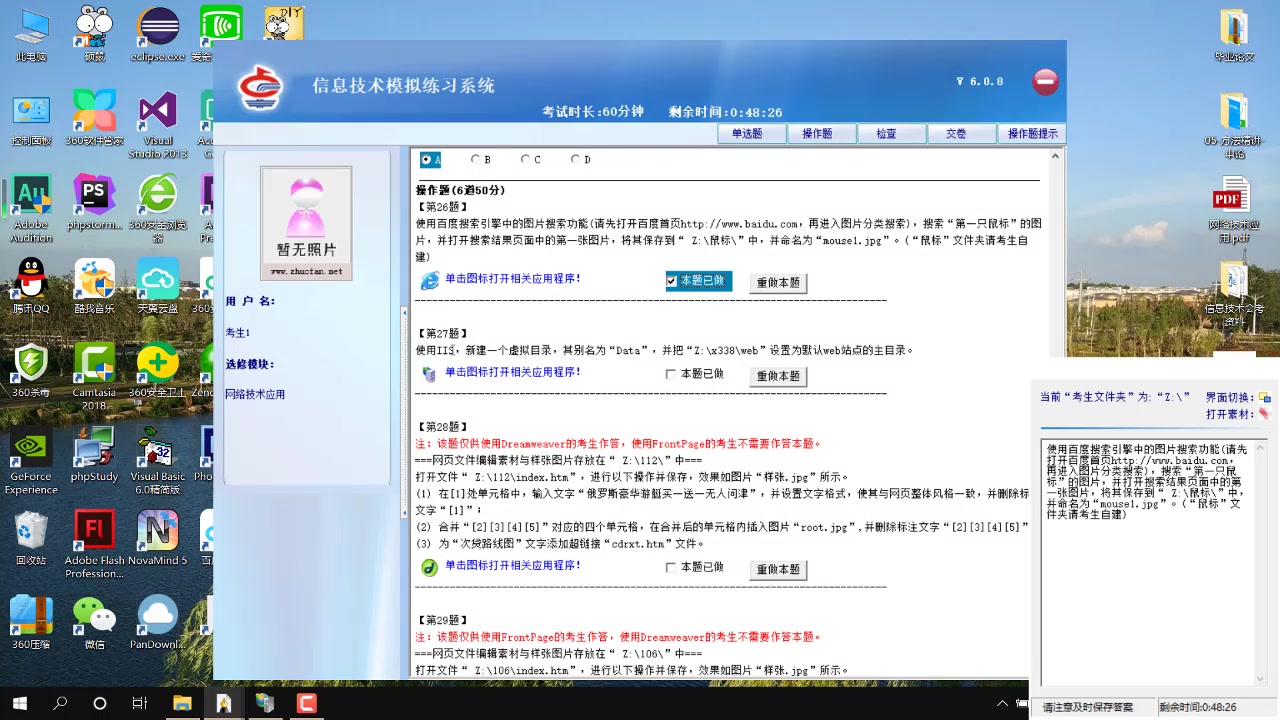Open the IE browser icon for question 26
Image resolution: width=1280 pixels, height=720 pixels.
430,281
